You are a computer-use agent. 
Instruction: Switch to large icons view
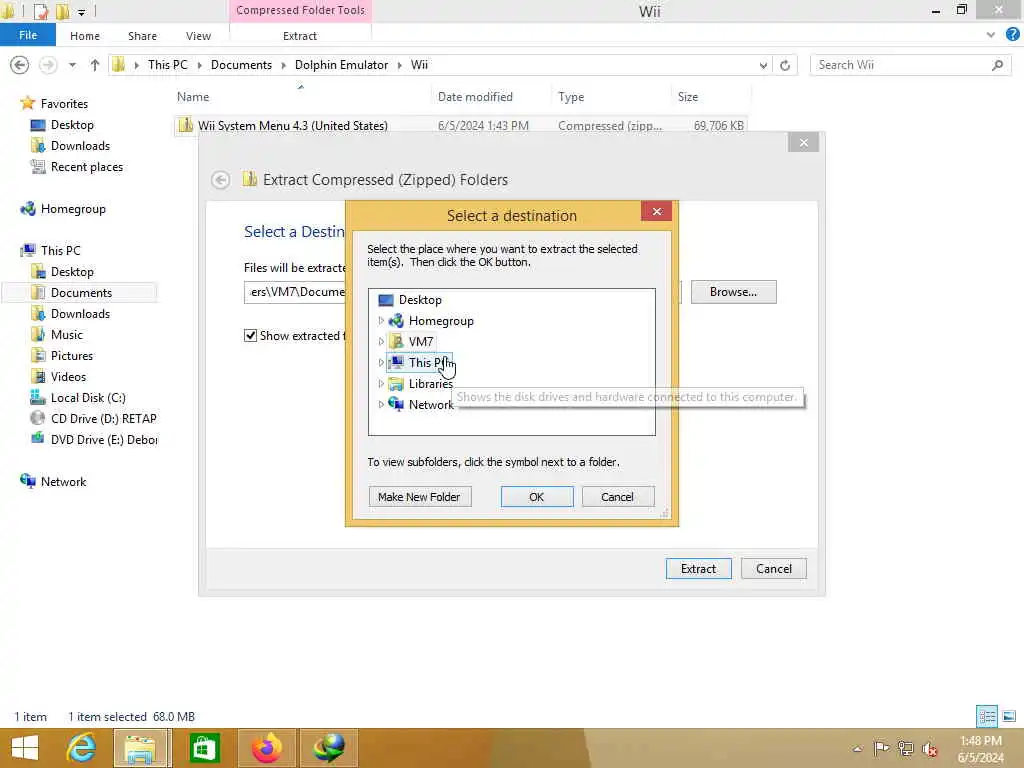(1009, 716)
